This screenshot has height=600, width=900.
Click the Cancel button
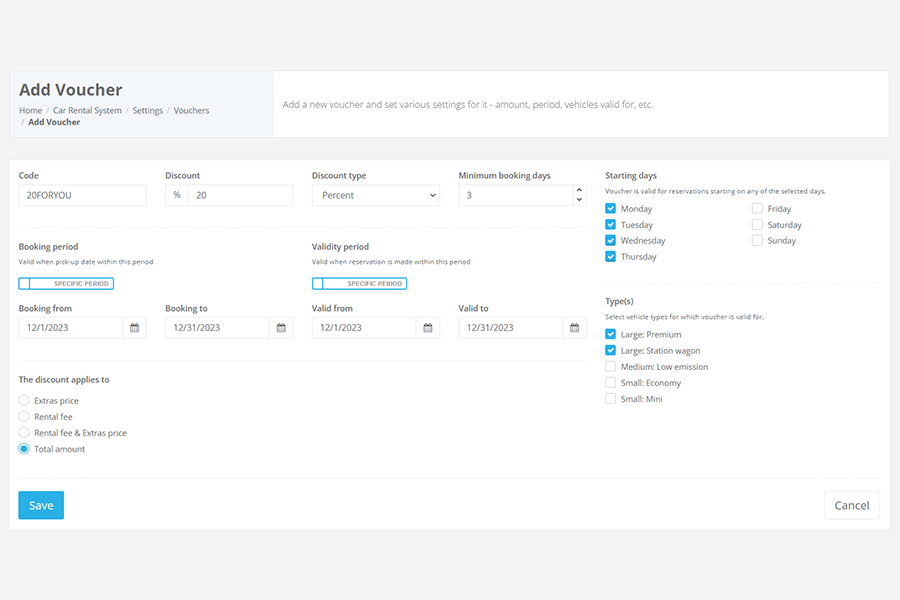coord(851,505)
